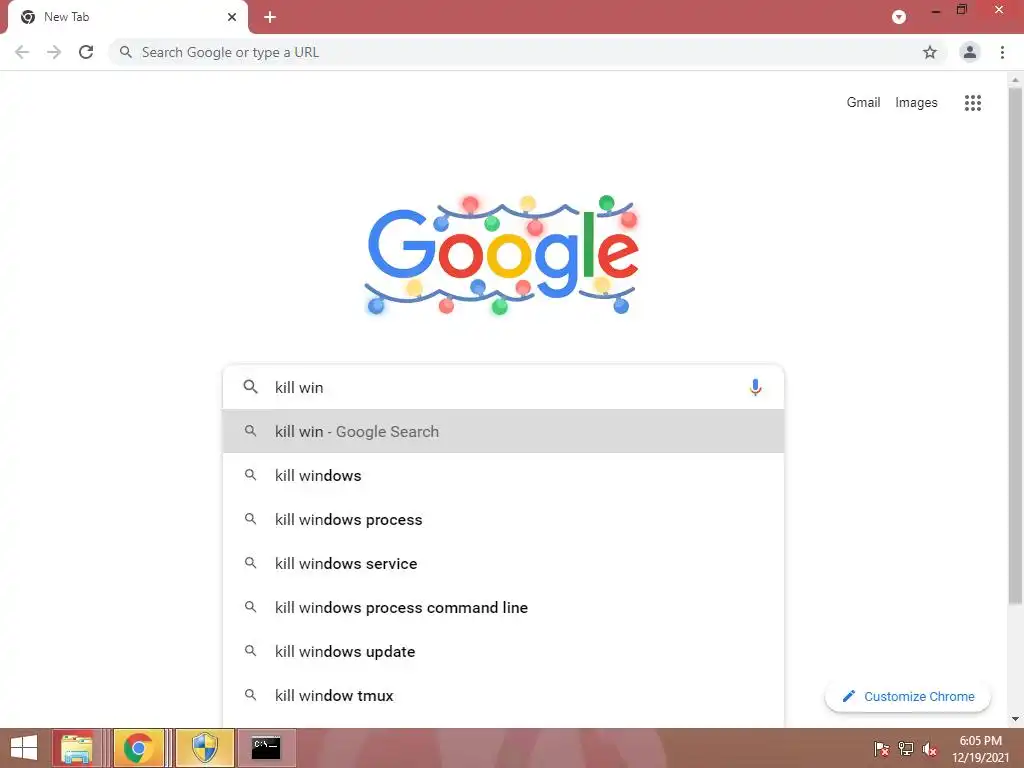The height and width of the screenshot is (768, 1024).
Task: Open a new tab with the plus
Action: coord(270,17)
